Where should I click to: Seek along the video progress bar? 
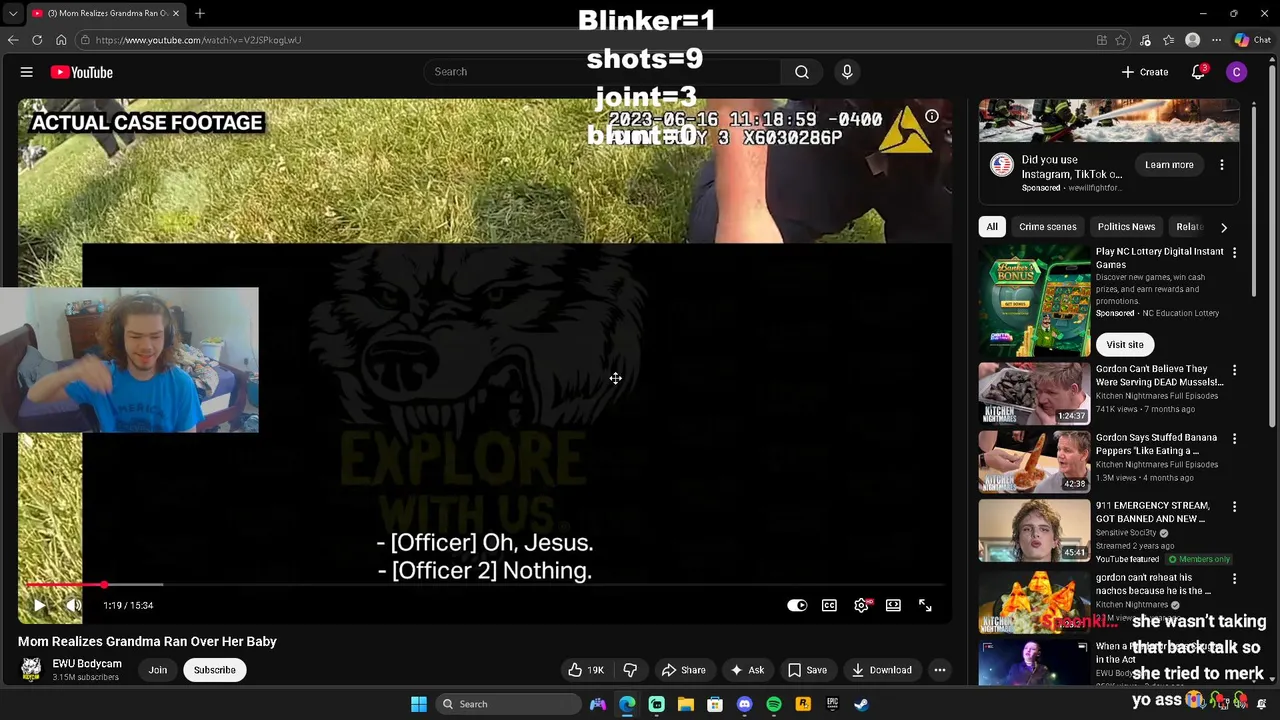click(485, 585)
